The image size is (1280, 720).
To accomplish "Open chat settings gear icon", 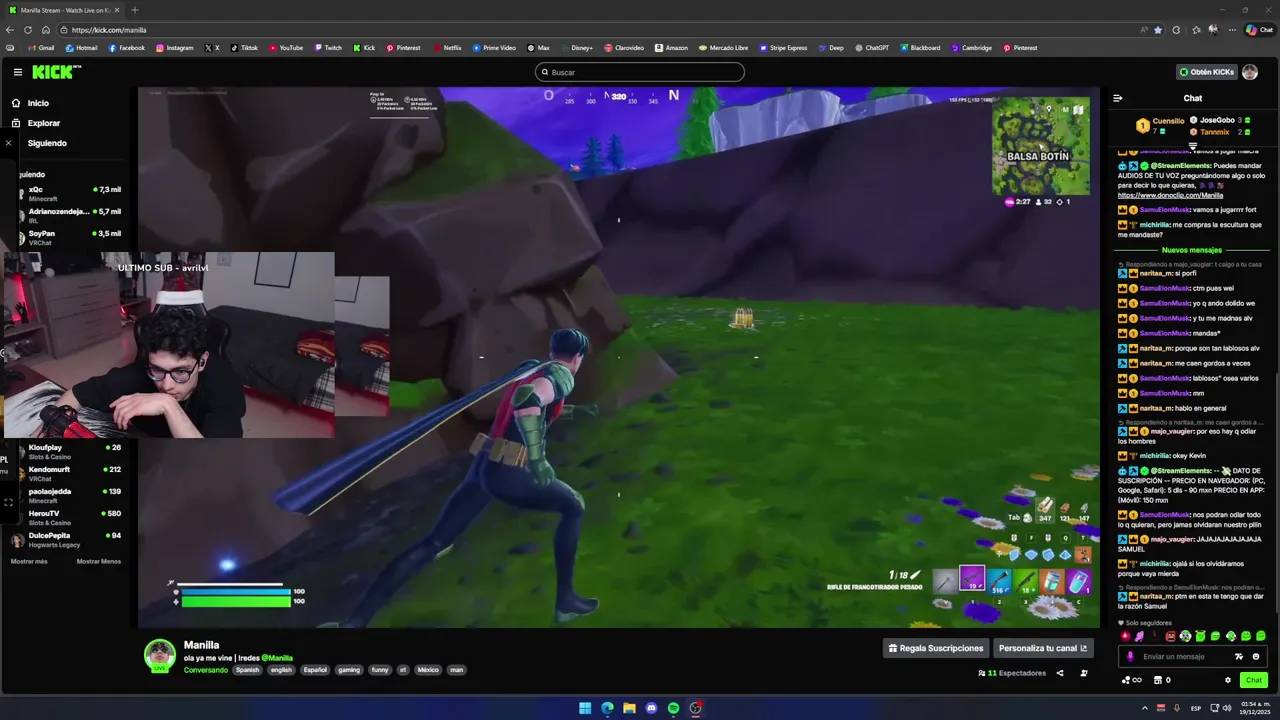I will [1228, 680].
